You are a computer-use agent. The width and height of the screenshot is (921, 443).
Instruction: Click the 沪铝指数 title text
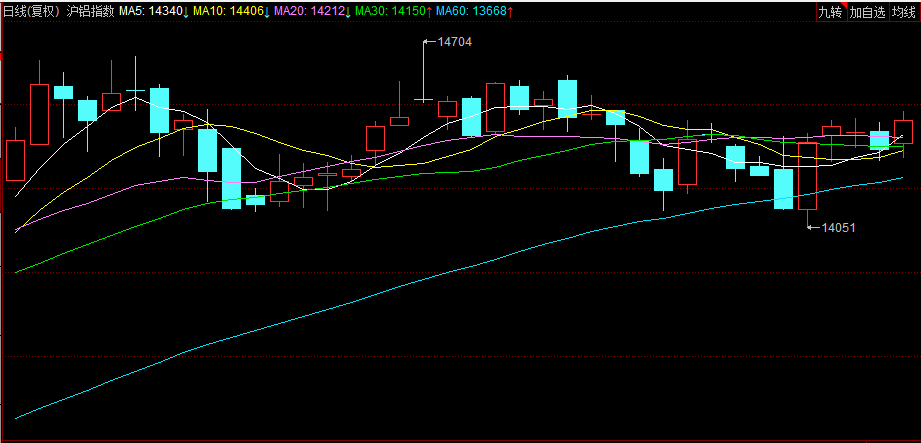(x=90, y=11)
